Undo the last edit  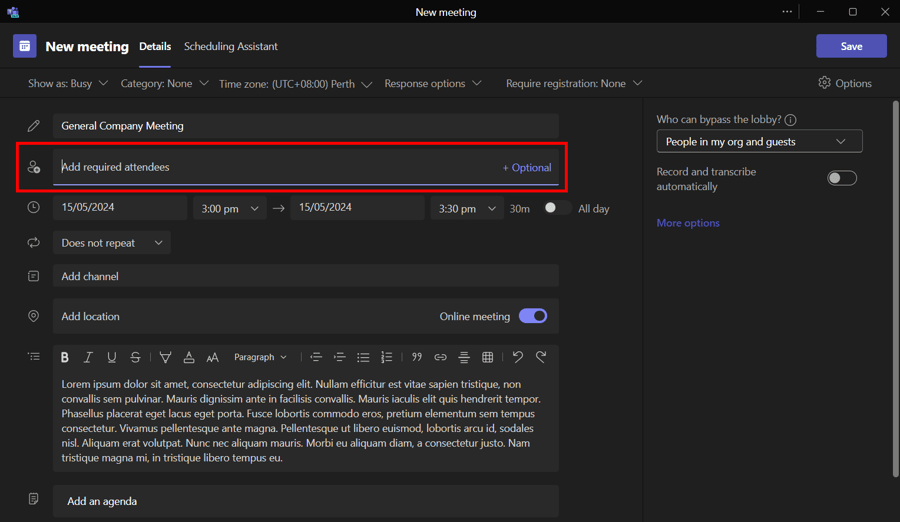point(518,357)
